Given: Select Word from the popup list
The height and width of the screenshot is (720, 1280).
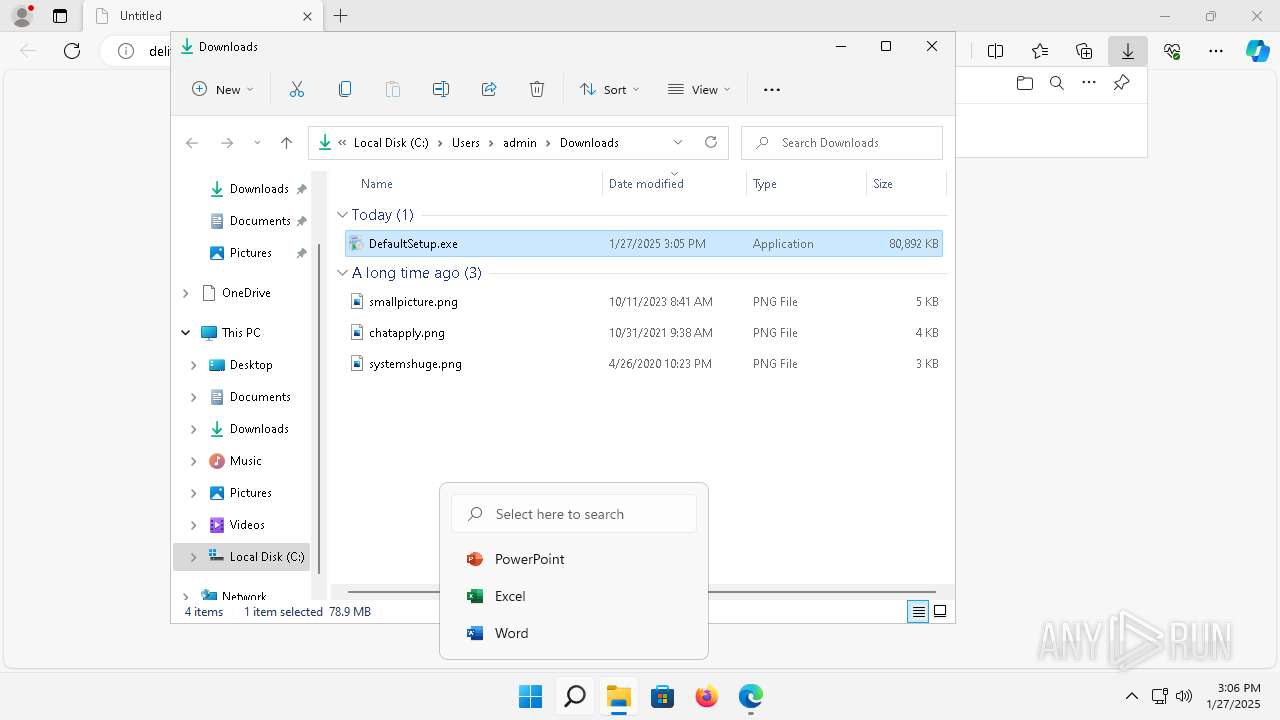Looking at the screenshot, I should (x=574, y=633).
